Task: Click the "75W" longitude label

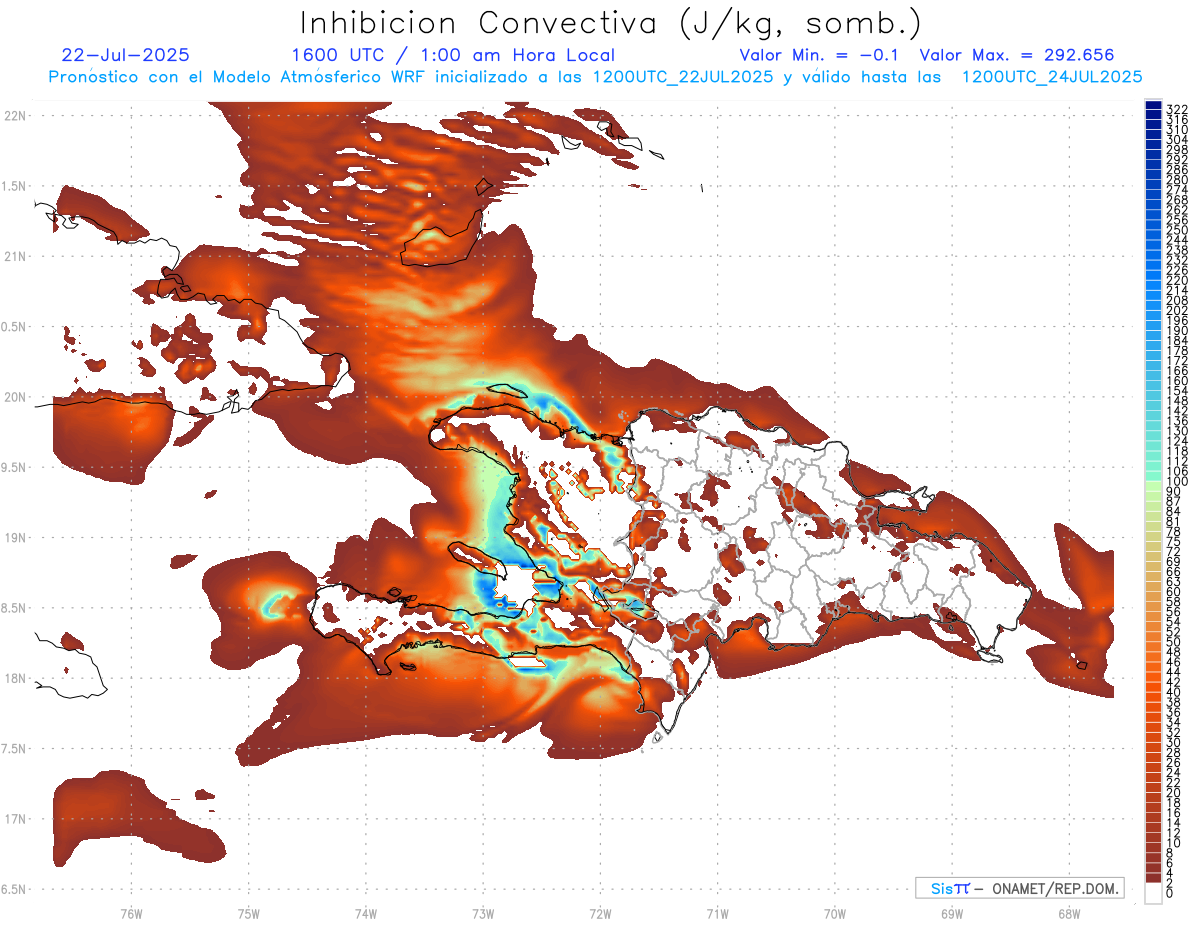Action: [x=248, y=913]
